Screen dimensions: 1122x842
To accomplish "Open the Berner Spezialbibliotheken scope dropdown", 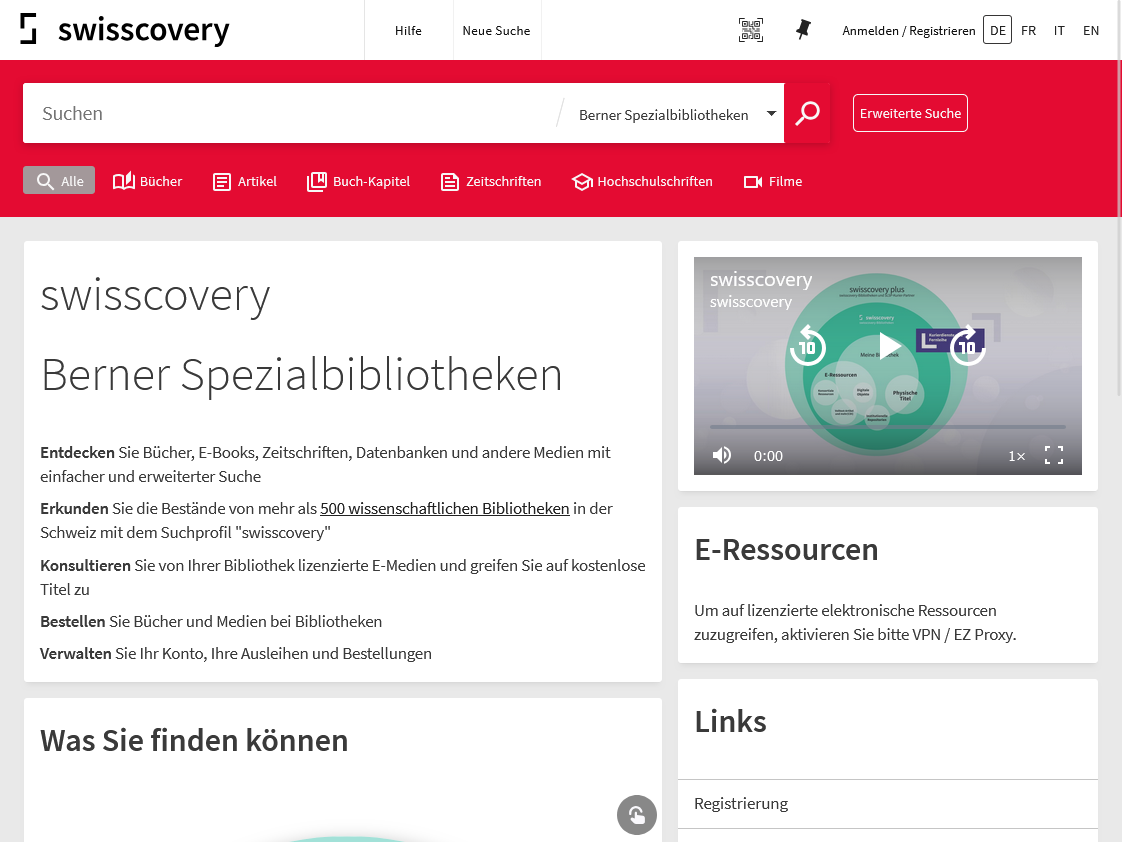I will coord(771,114).
